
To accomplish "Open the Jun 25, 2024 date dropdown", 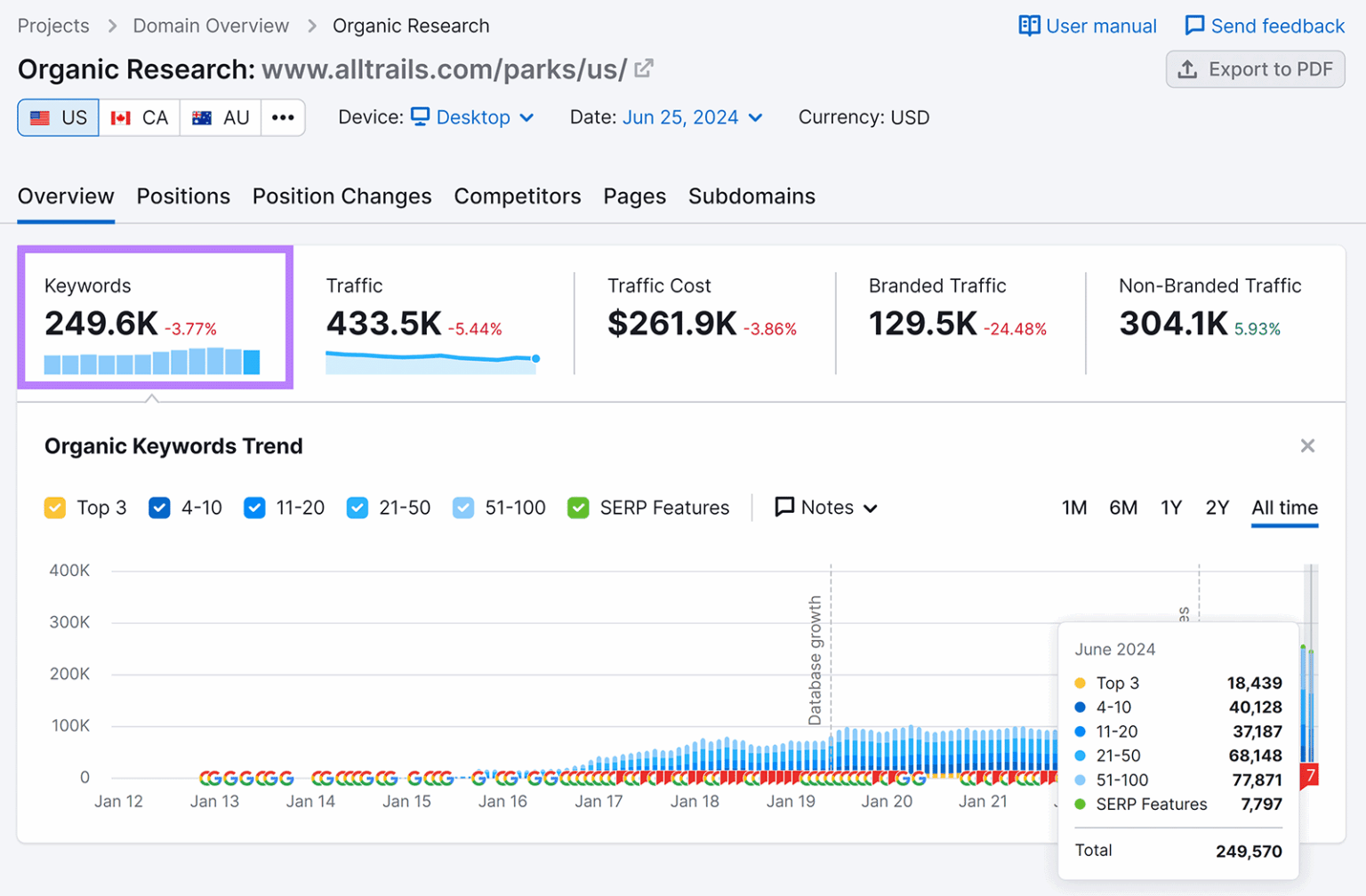I will (692, 116).
